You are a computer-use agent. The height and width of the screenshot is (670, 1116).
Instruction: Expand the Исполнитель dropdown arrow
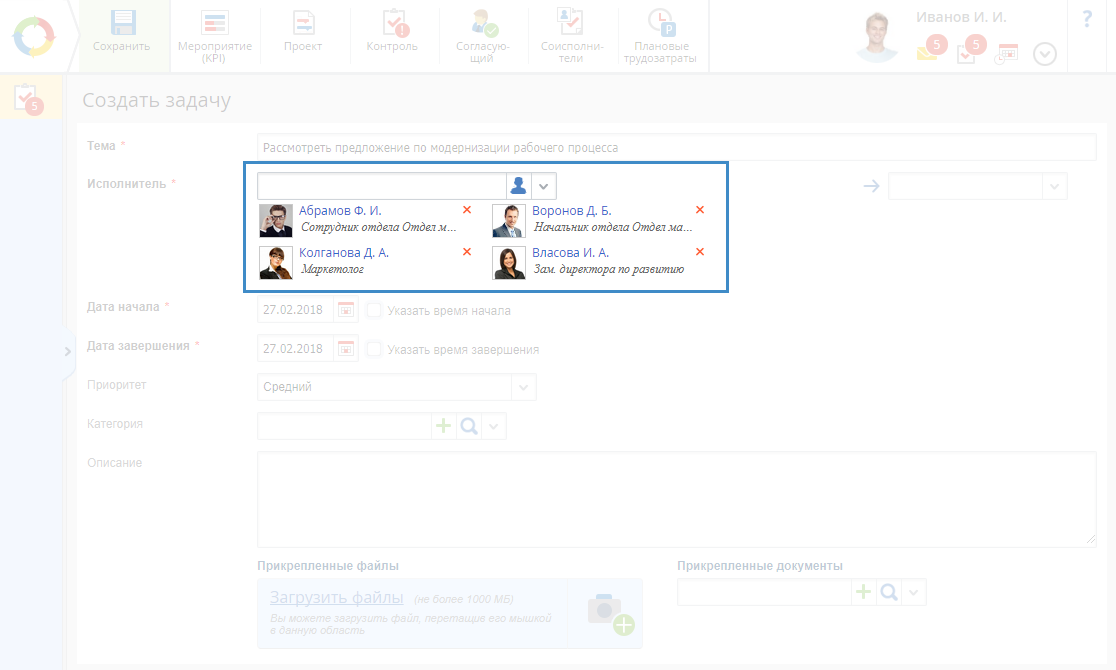544,186
